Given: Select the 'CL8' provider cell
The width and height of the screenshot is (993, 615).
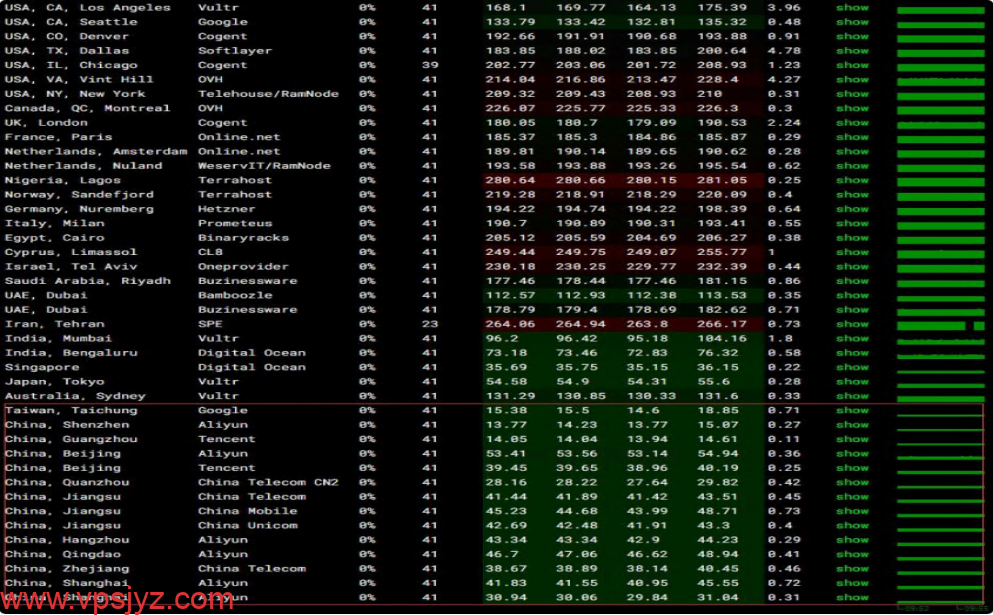Looking at the screenshot, I should click(x=210, y=252).
